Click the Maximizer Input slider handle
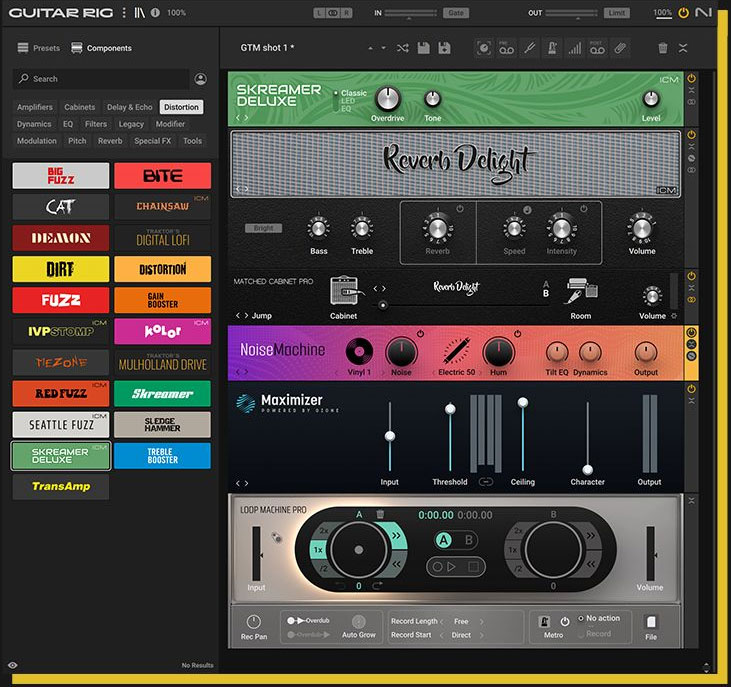 390,436
